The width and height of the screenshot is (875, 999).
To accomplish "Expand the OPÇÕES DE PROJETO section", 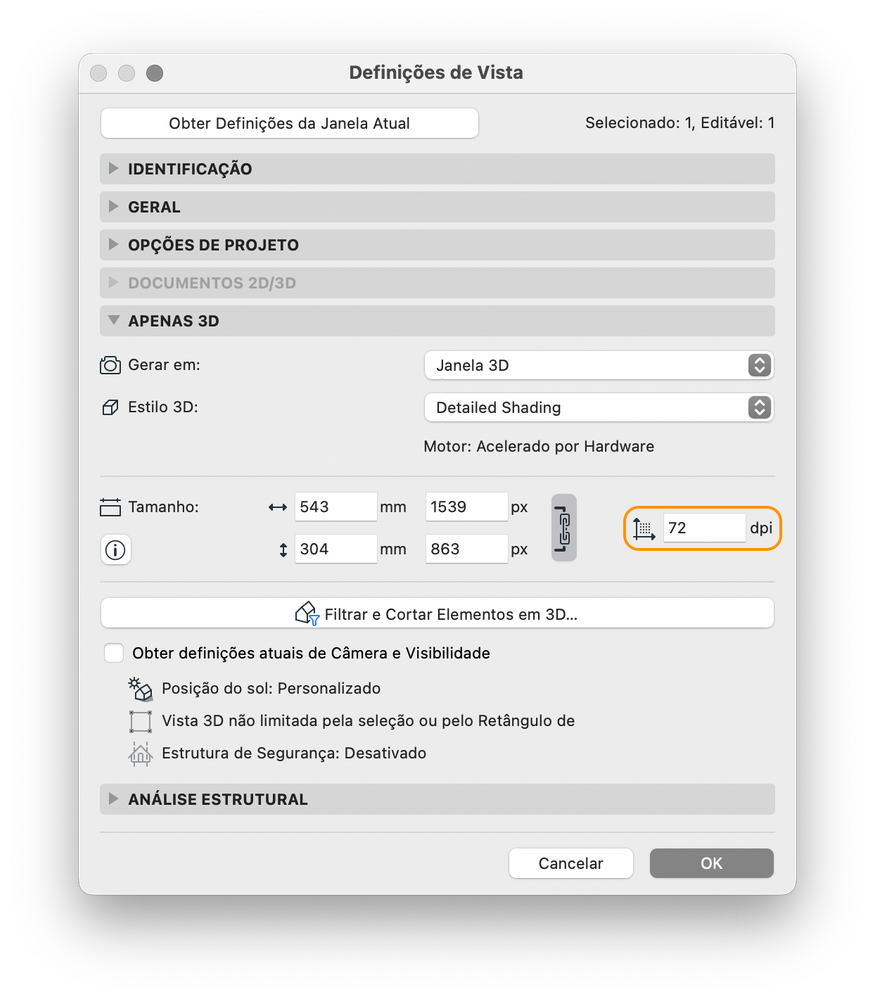I will 437,245.
